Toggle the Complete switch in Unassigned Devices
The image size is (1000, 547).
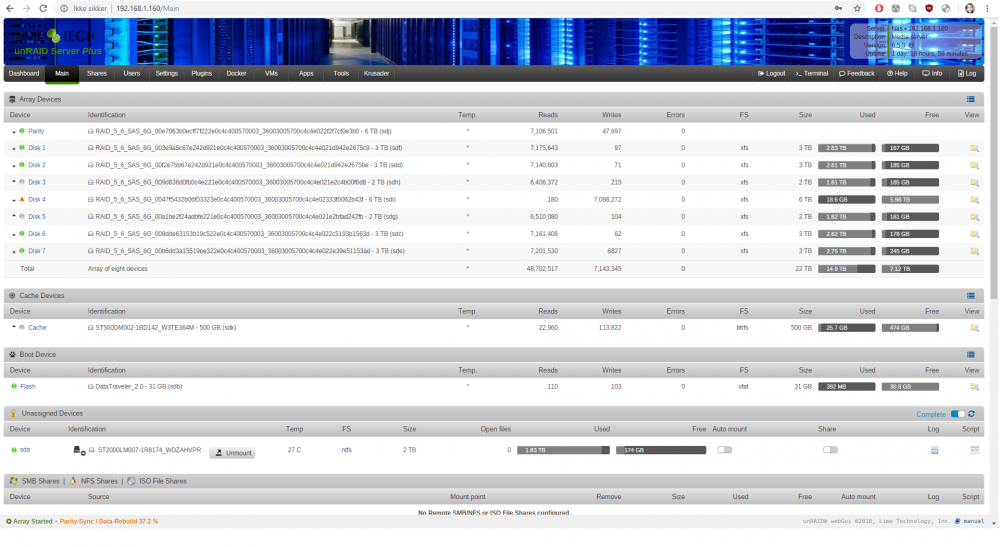[x=957, y=414]
